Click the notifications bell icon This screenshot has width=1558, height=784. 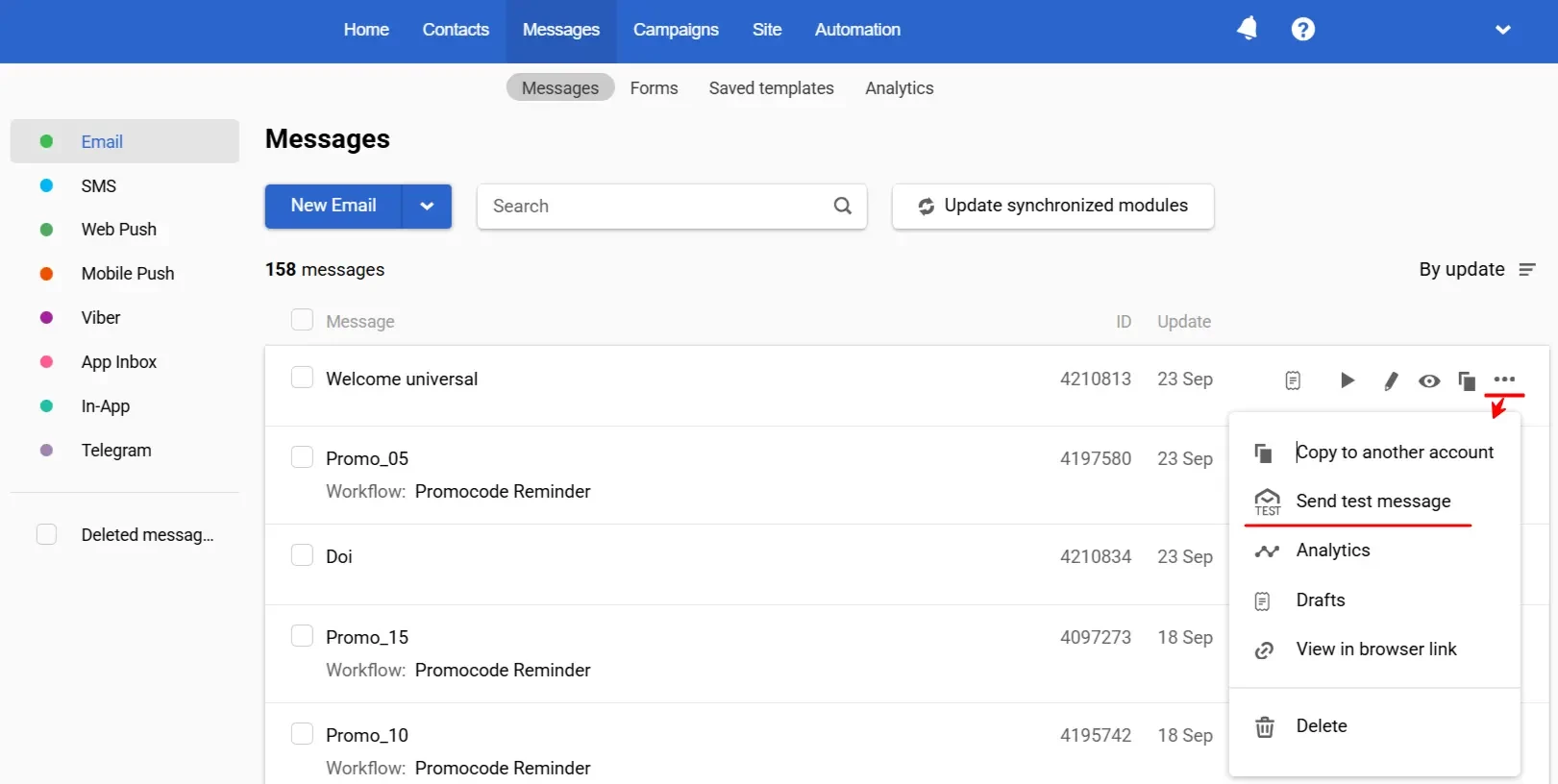click(1247, 29)
